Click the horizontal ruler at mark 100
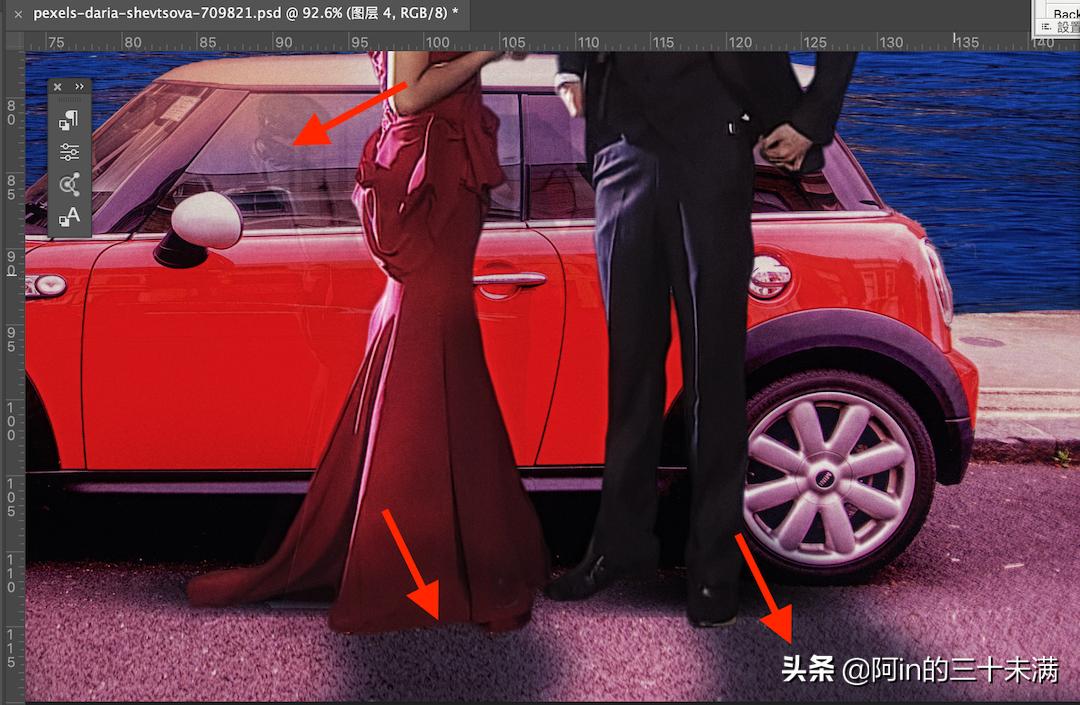 click(437, 42)
